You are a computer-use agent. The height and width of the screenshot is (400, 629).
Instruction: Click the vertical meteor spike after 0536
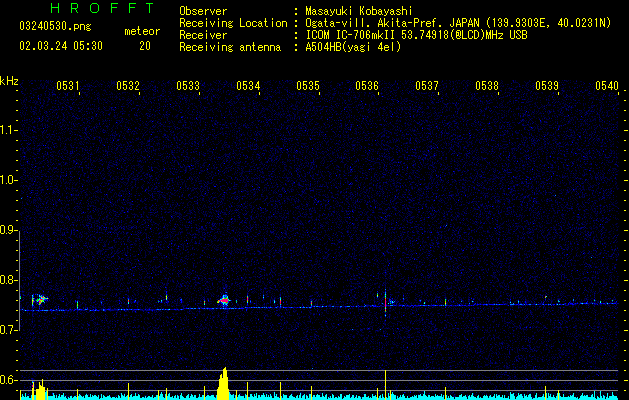[385, 303]
